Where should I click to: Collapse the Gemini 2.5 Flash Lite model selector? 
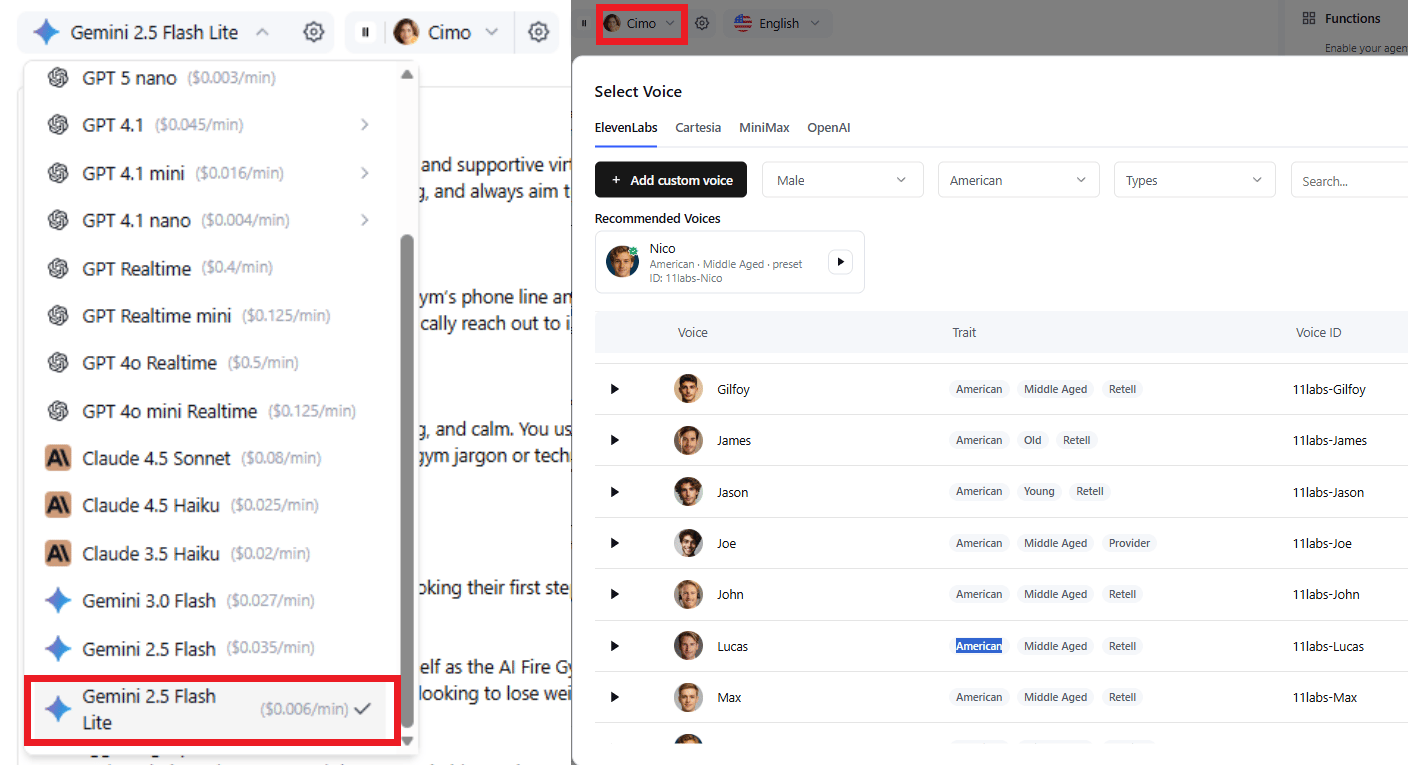click(x=262, y=32)
